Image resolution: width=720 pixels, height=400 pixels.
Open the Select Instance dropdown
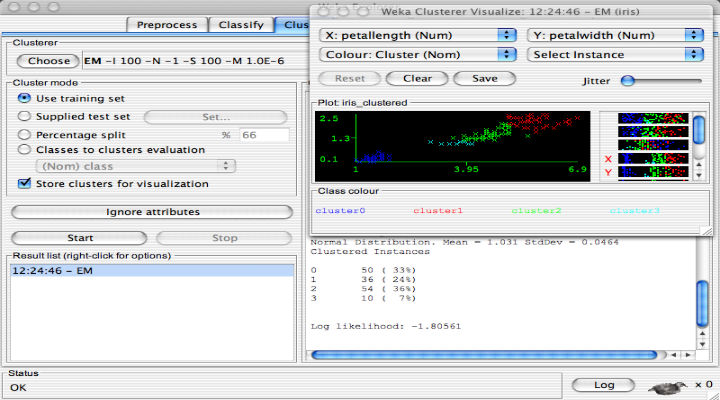[x=615, y=55]
